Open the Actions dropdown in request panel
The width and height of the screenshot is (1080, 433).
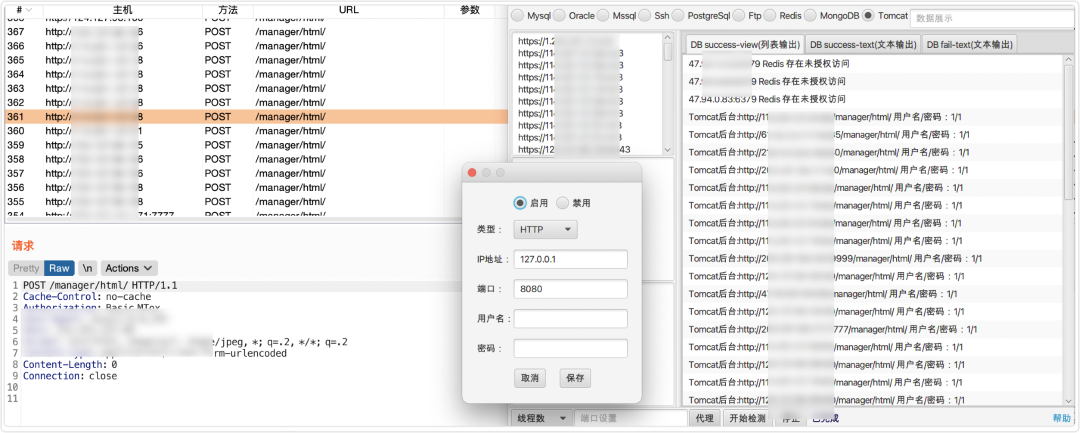pos(129,268)
